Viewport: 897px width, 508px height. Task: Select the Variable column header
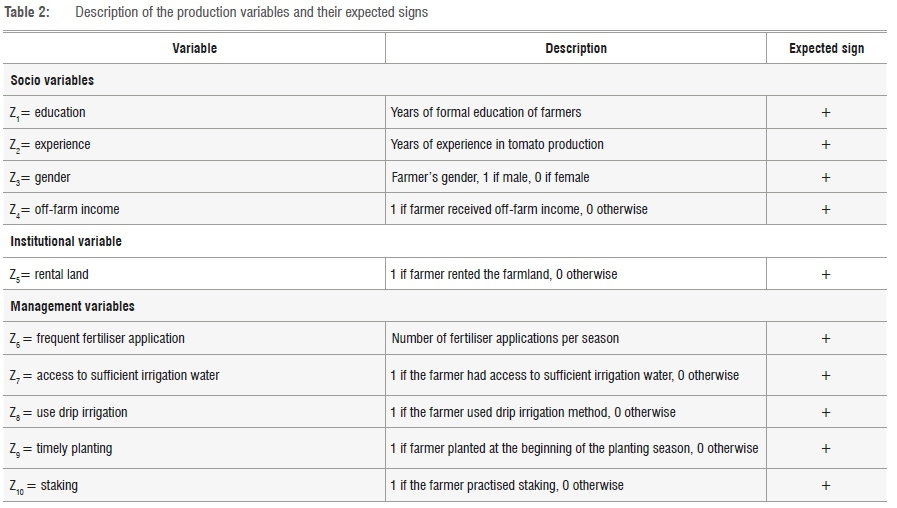point(194,48)
